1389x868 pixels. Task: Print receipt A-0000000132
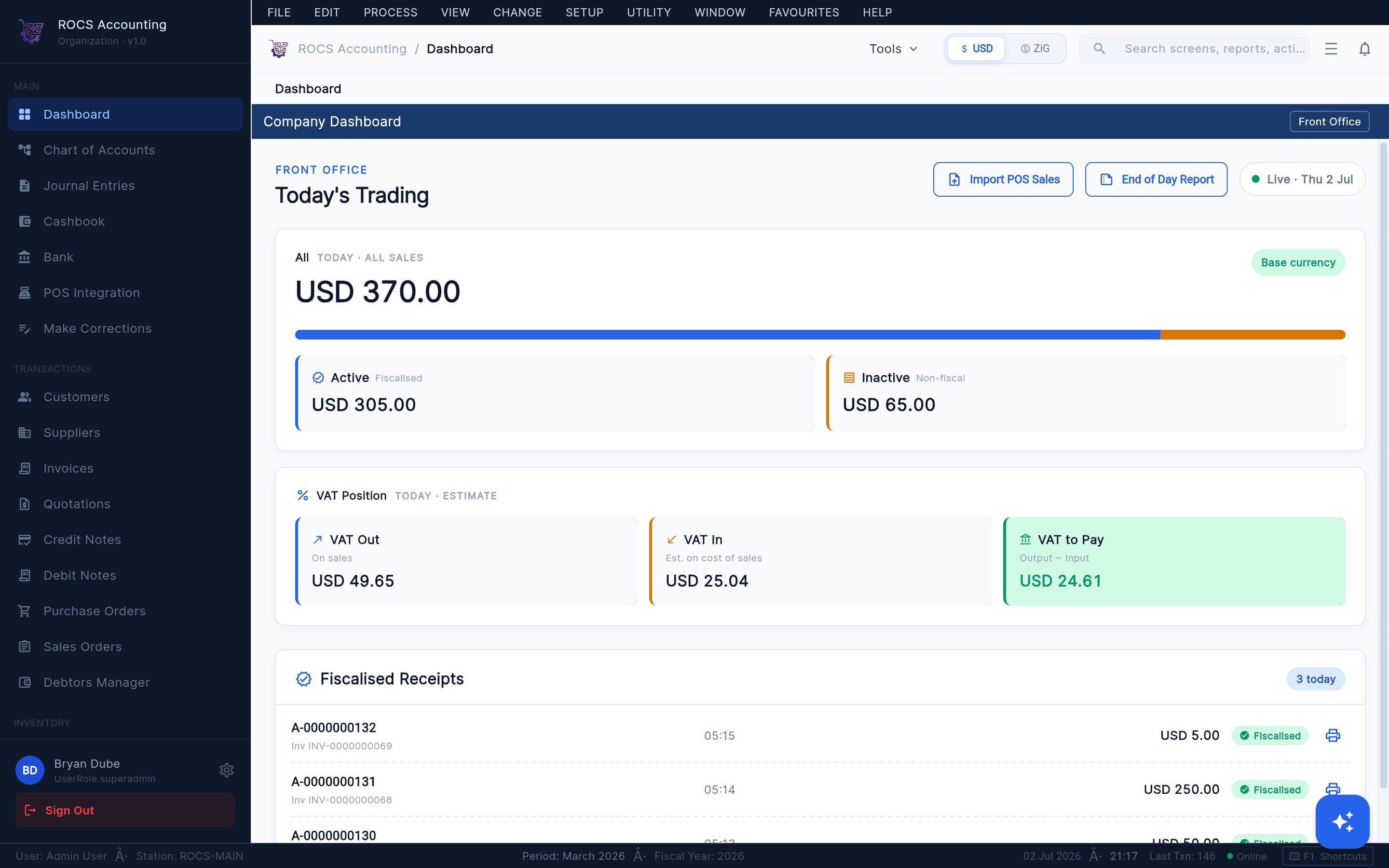tap(1333, 735)
